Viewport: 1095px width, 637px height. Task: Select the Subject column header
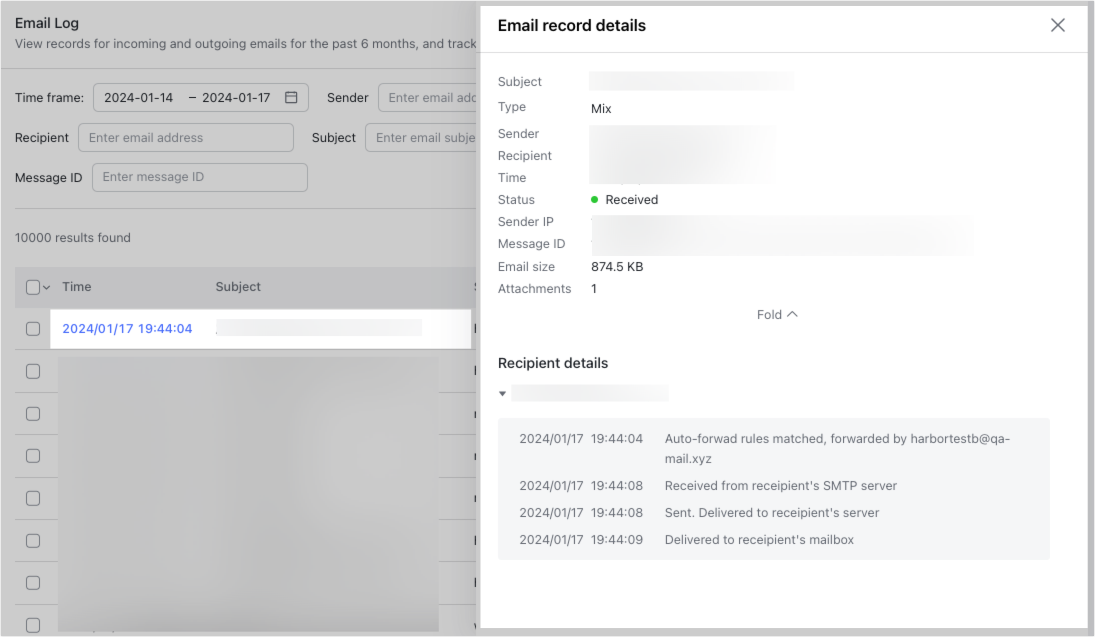click(238, 287)
